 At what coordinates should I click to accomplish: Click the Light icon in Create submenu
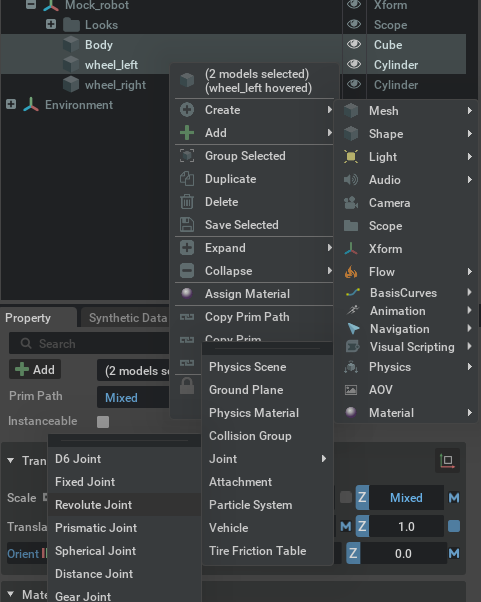(x=351, y=157)
